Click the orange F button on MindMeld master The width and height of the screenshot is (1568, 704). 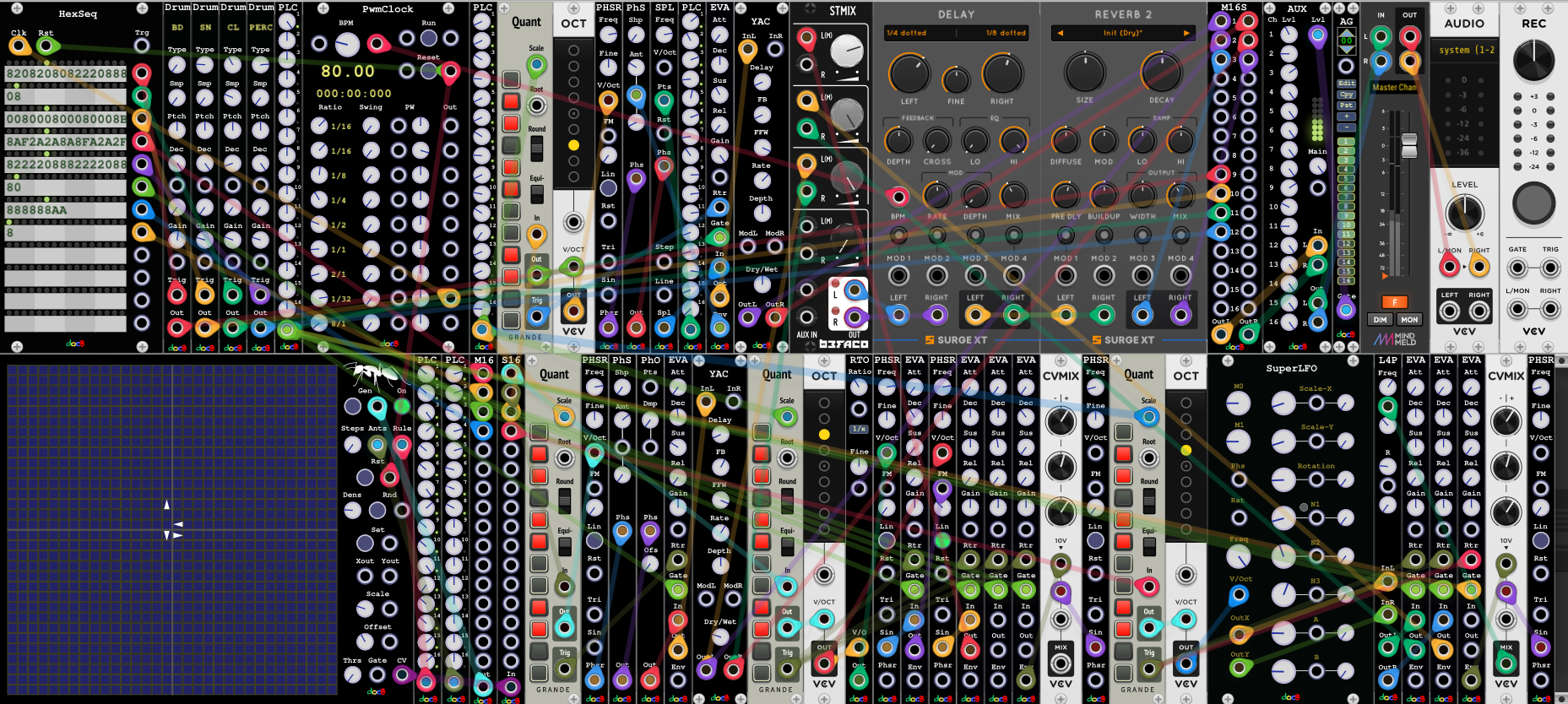[x=1395, y=301]
